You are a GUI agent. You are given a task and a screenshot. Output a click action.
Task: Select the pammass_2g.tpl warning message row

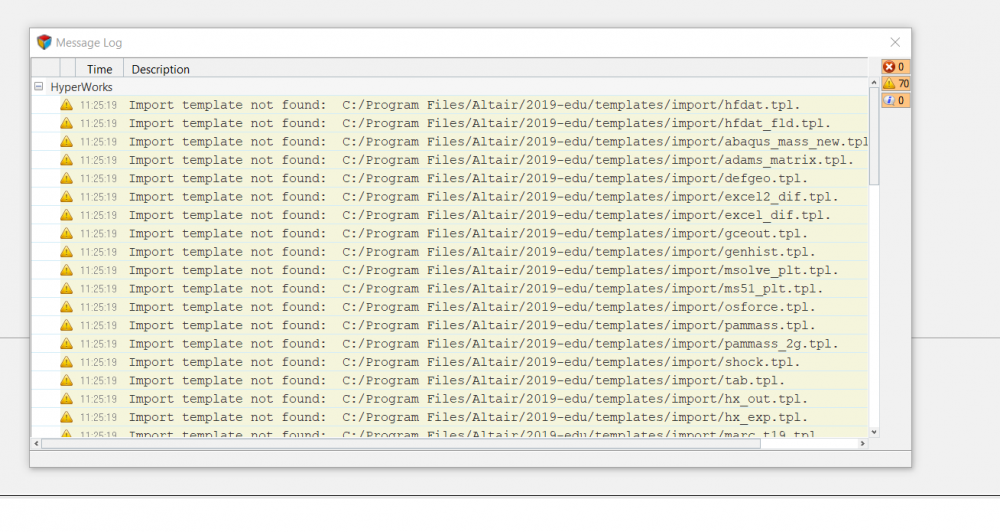click(x=483, y=344)
